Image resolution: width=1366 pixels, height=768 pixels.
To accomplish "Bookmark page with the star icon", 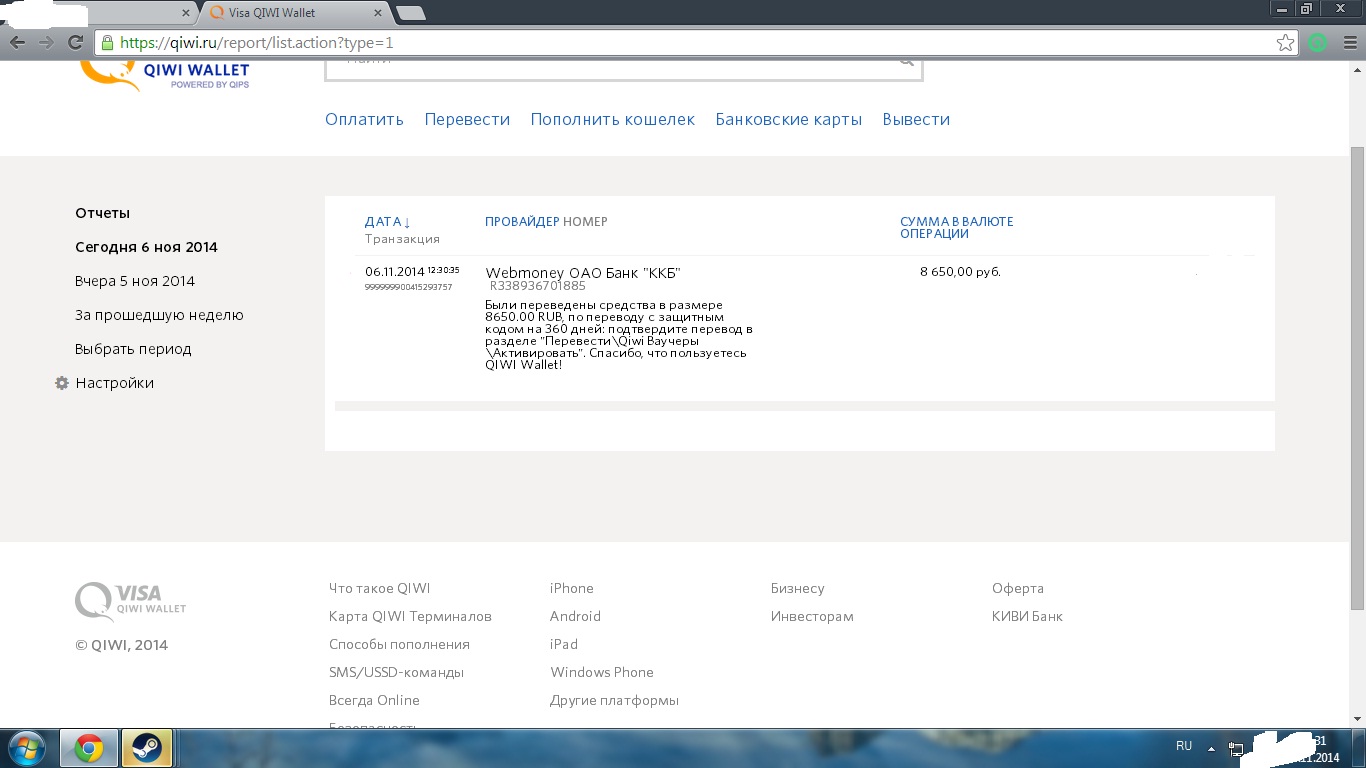I will pos(1286,43).
